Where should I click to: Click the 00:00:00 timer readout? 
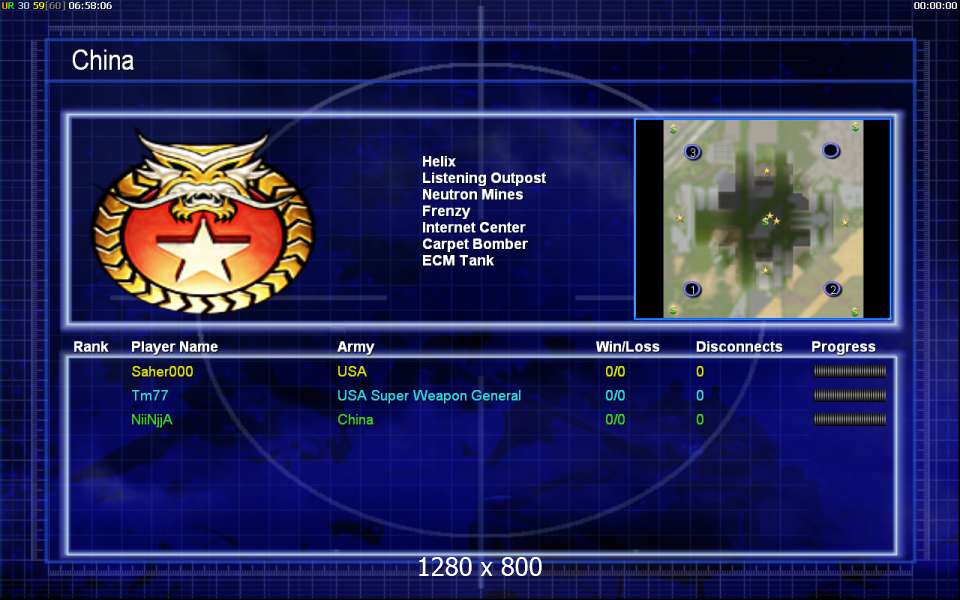click(x=936, y=6)
